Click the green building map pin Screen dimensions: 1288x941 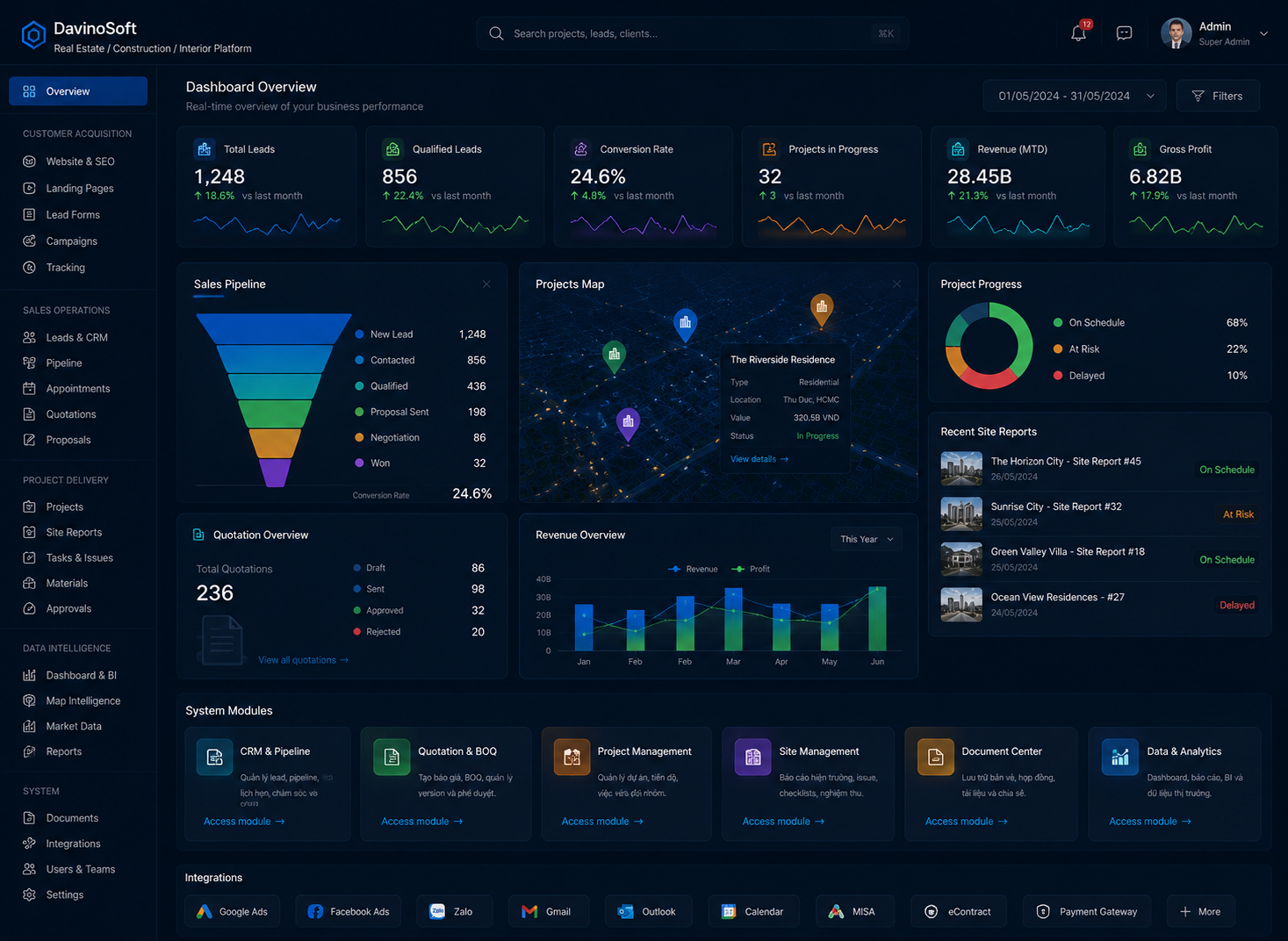point(615,356)
